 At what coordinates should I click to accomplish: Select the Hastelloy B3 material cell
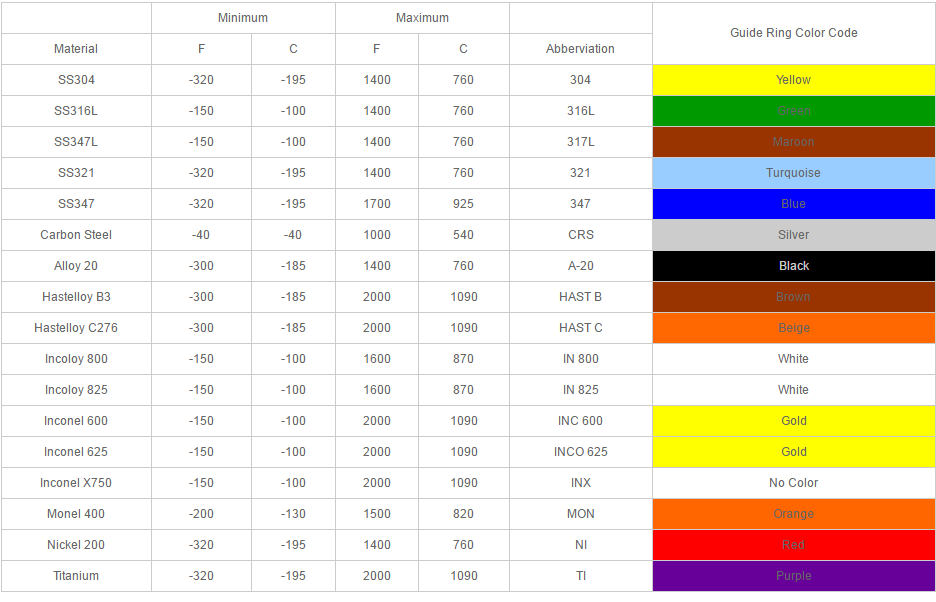pyautogui.click(x=76, y=297)
